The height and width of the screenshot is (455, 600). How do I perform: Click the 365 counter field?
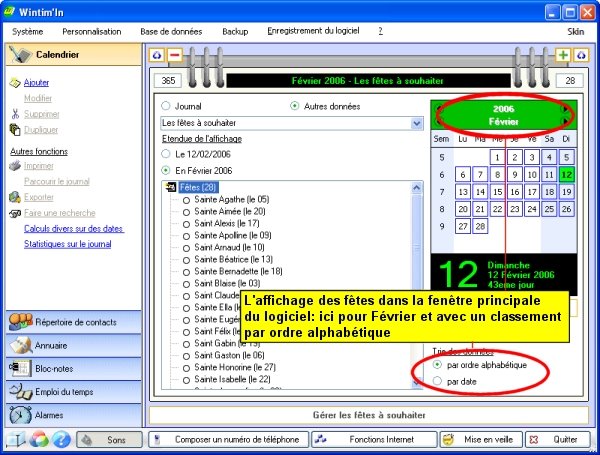[168, 80]
